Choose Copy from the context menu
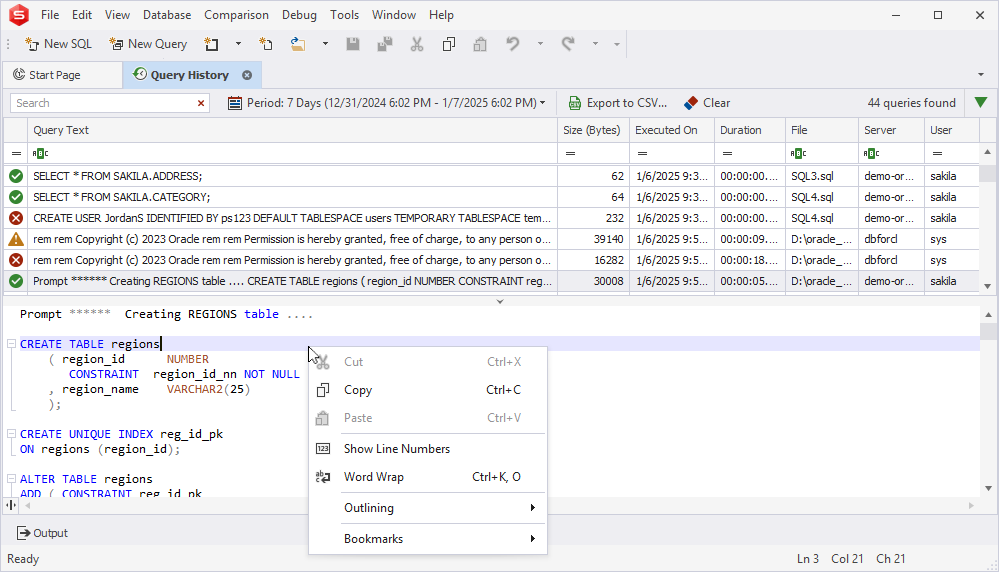Screen dimensions: 999x572 [x=428, y=390]
